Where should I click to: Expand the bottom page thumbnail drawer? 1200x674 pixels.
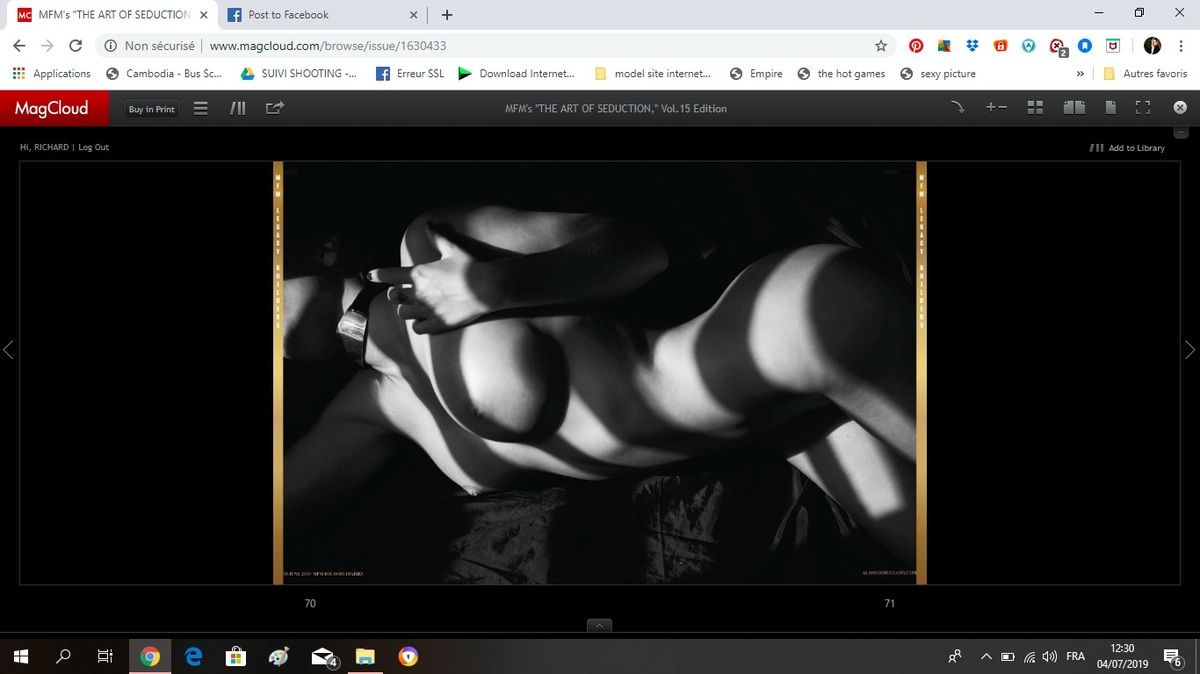[600, 626]
